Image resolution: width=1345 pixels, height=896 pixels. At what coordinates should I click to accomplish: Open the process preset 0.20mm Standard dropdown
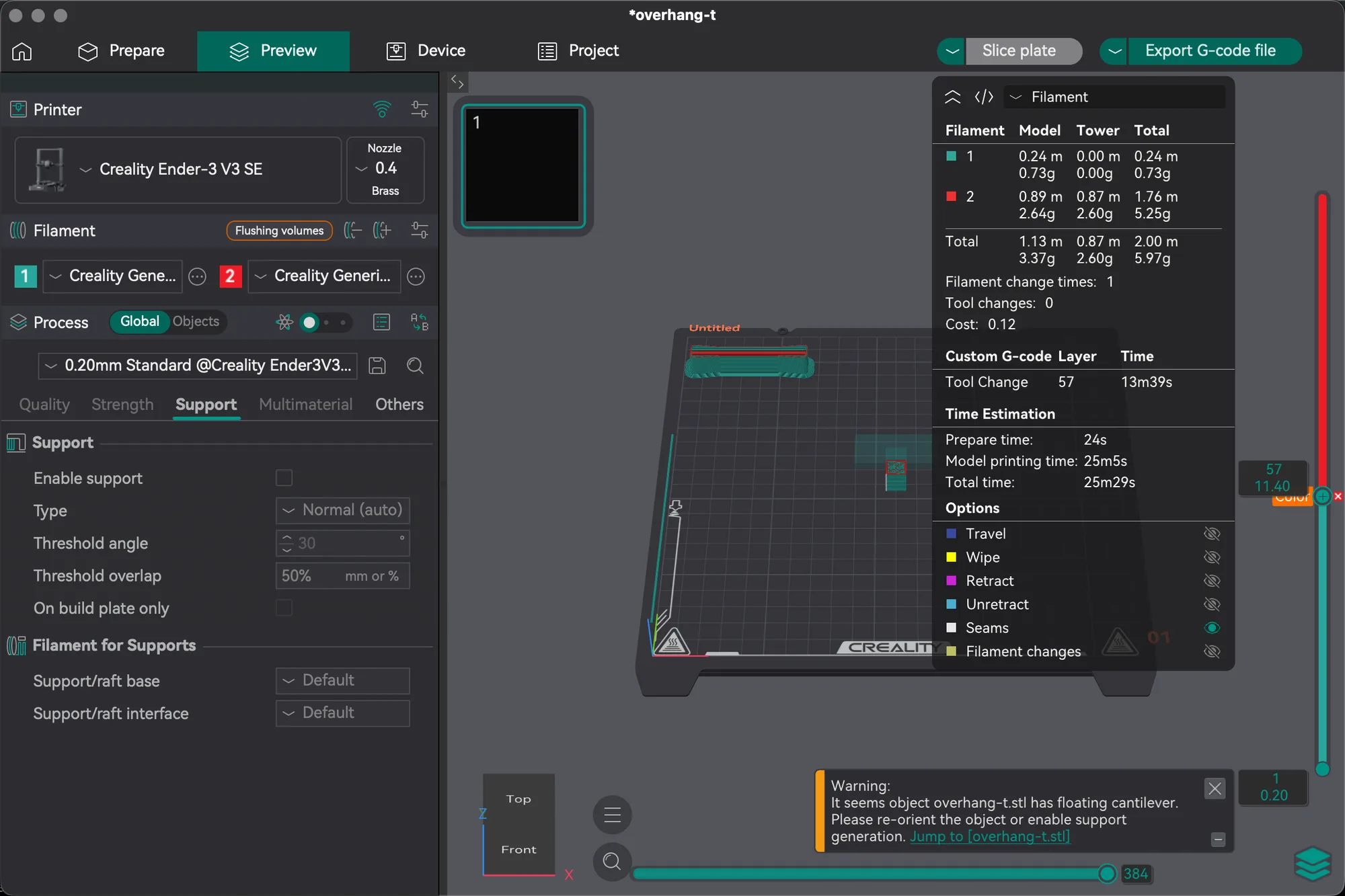tap(198, 366)
